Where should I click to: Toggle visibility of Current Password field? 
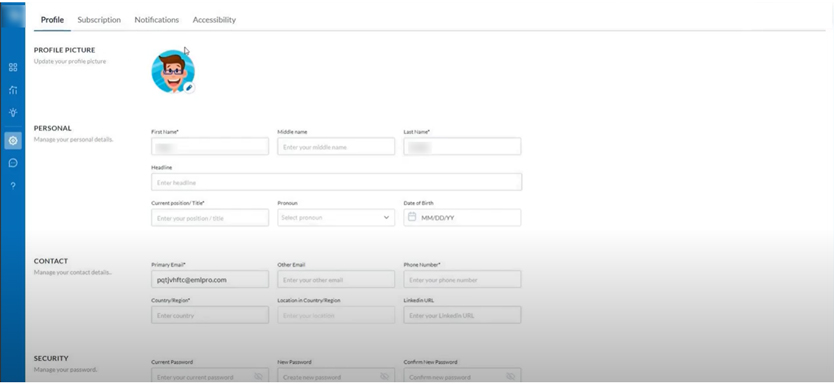click(258, 377)
